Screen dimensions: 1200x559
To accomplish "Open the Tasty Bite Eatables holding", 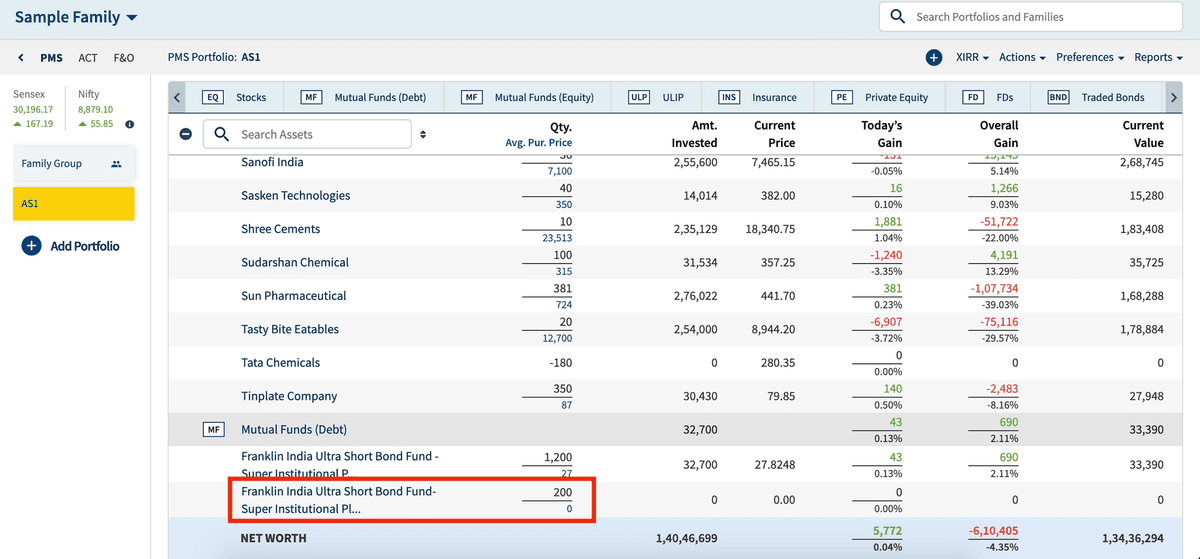I will click(290, 329).
